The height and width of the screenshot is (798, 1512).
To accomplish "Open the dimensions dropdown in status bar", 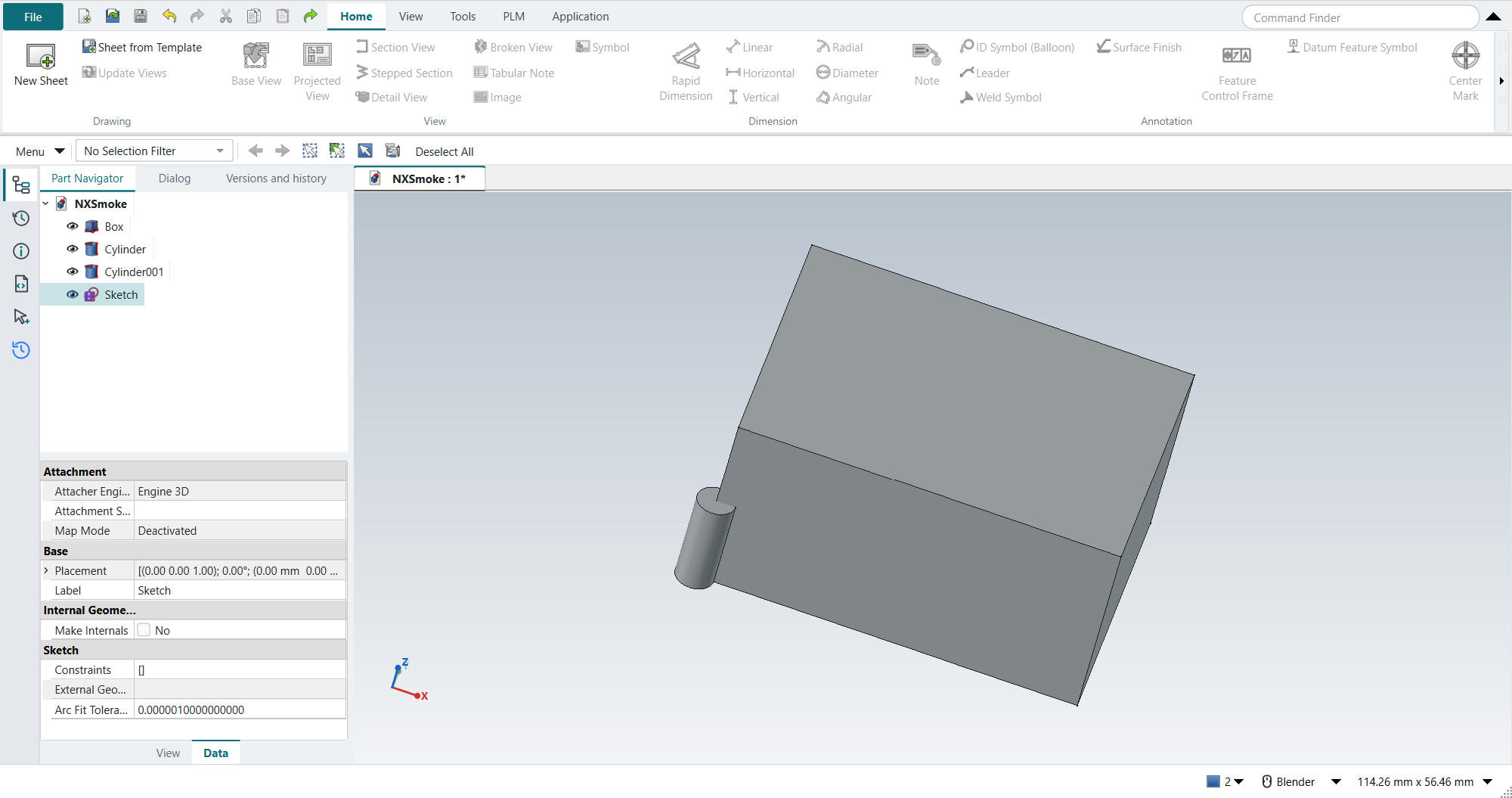I will click(1487, 781).
